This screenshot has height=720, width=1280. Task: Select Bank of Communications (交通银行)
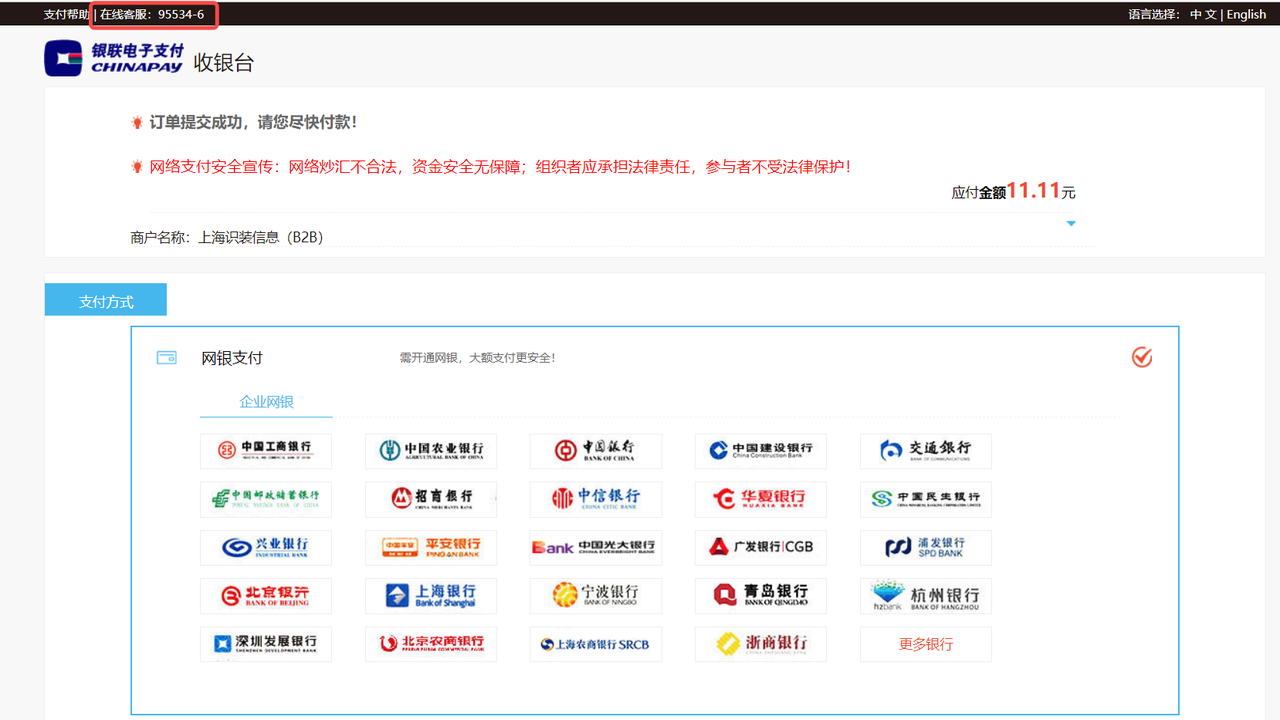926,451
